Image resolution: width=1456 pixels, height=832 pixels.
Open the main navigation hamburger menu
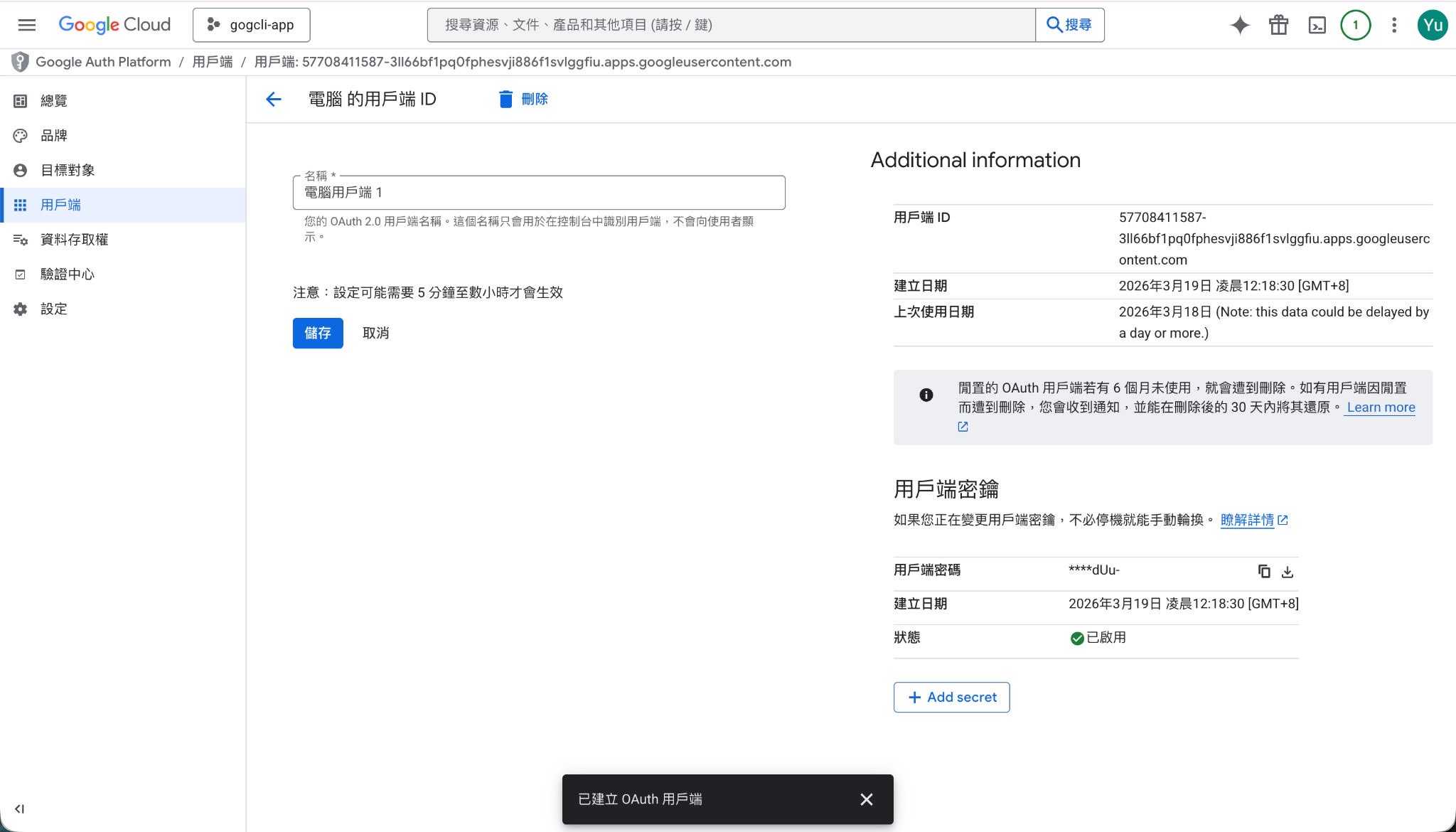[x=27, y=25]
